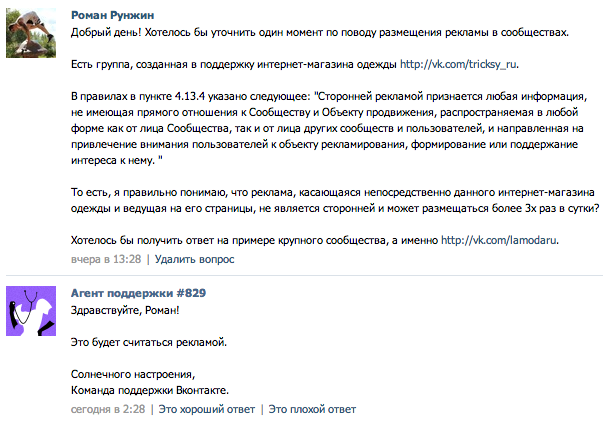Click the Команда поддержки Вконтакте signature
Viewport: 610px width, 424px height.
tap(150, 390)
